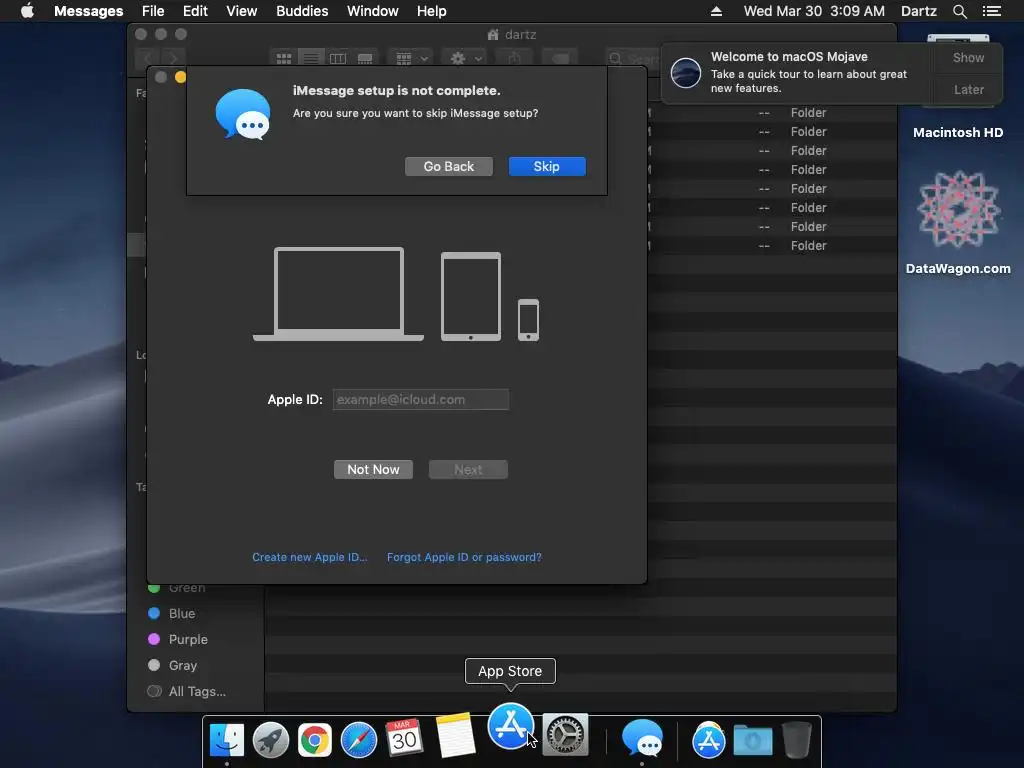The width and height of the screenshot is (1024, 768).
Task: Open the File menu
Action: [153, 11]
